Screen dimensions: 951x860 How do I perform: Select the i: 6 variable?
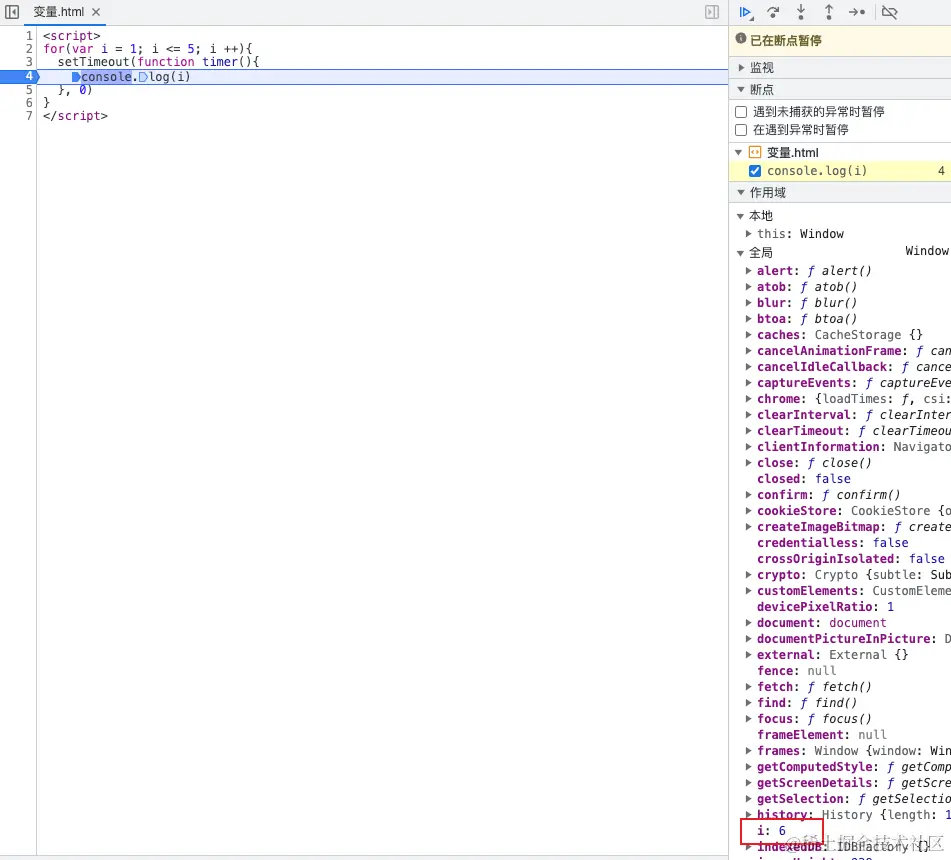771,830
